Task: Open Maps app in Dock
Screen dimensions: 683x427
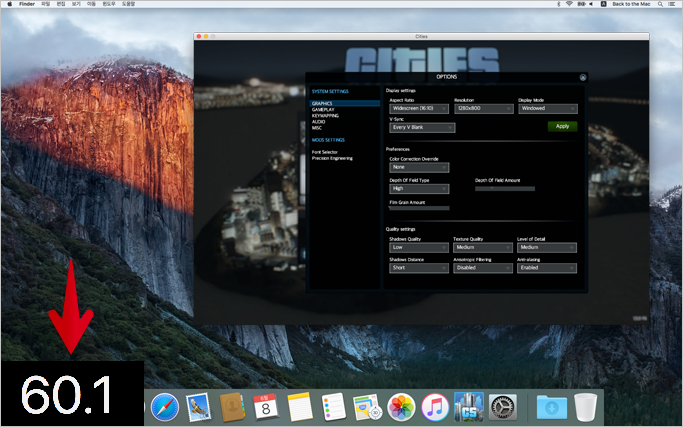Action: tap(367, 407)
